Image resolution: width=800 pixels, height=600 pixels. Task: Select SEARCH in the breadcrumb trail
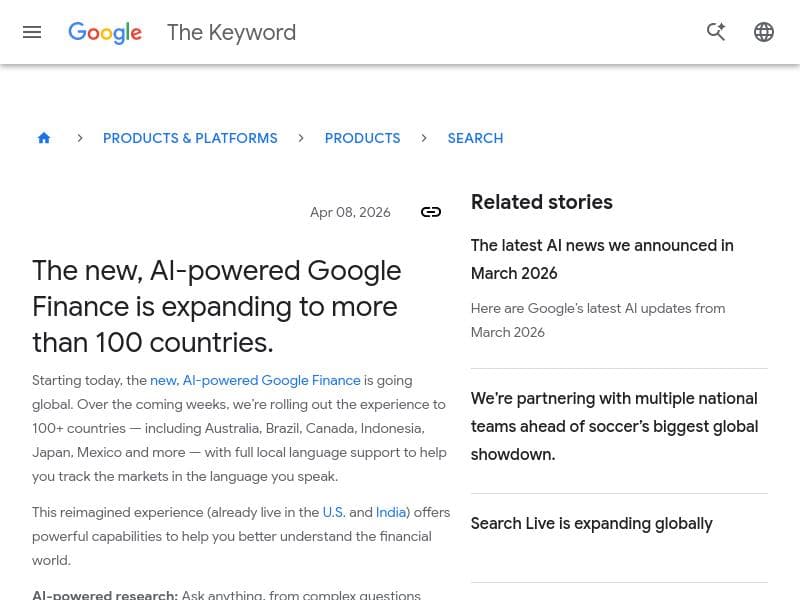coord(475,138)
